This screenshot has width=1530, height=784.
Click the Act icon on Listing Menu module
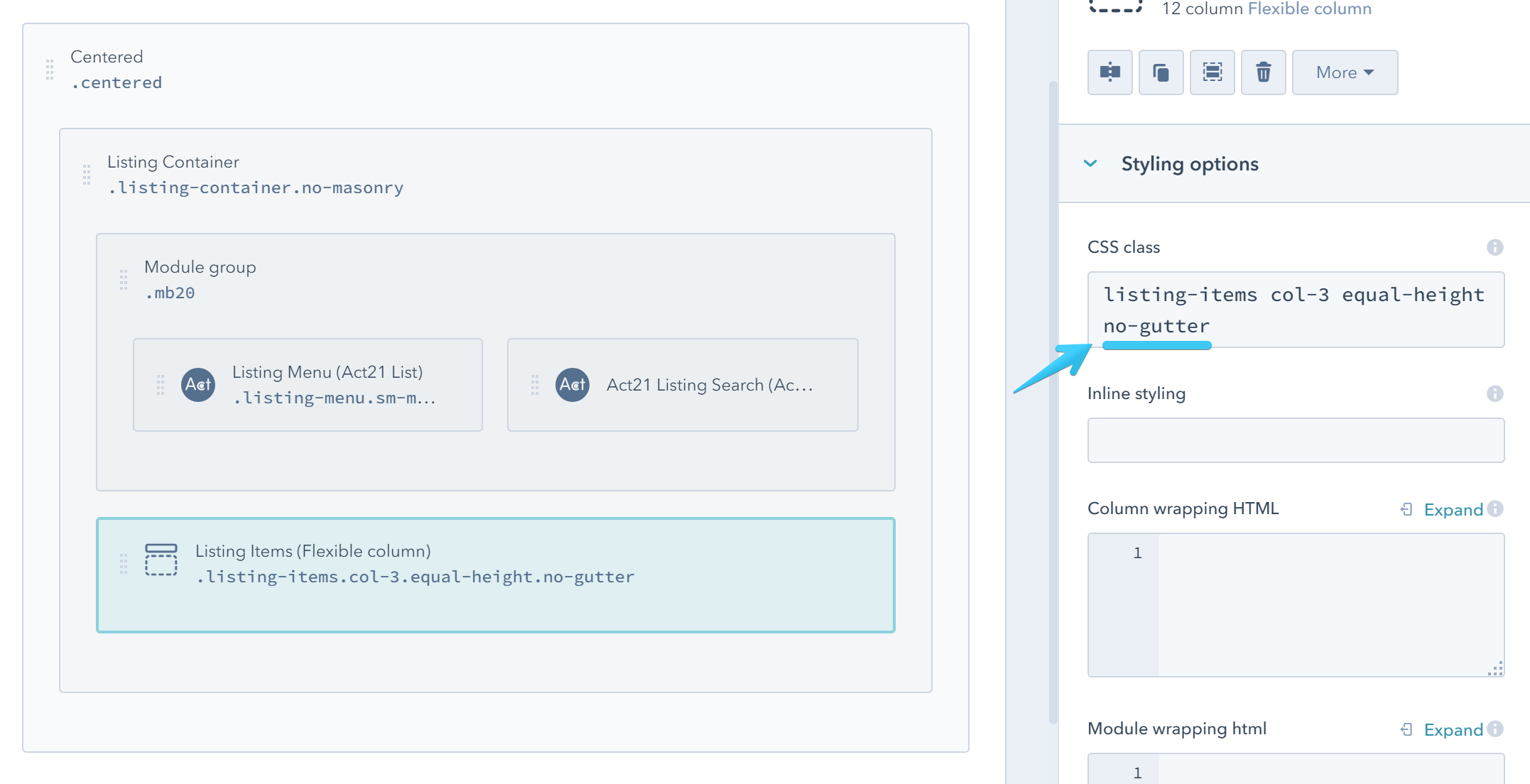[x=198, y=385]
